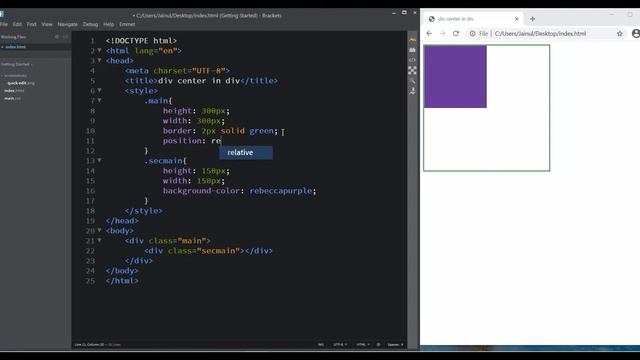Click the closing </style> tag on line 18
The image size is (640, 360).
(x=144, y=211)
